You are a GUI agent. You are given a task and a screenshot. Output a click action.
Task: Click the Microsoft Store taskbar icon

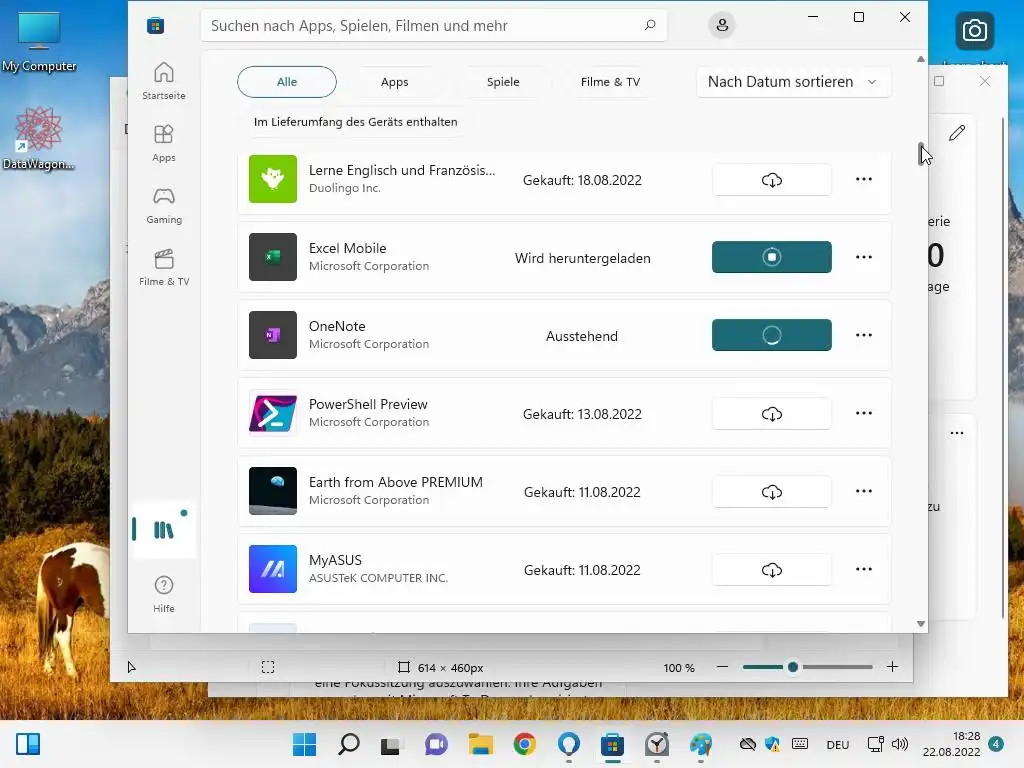(x=612, y=744)
